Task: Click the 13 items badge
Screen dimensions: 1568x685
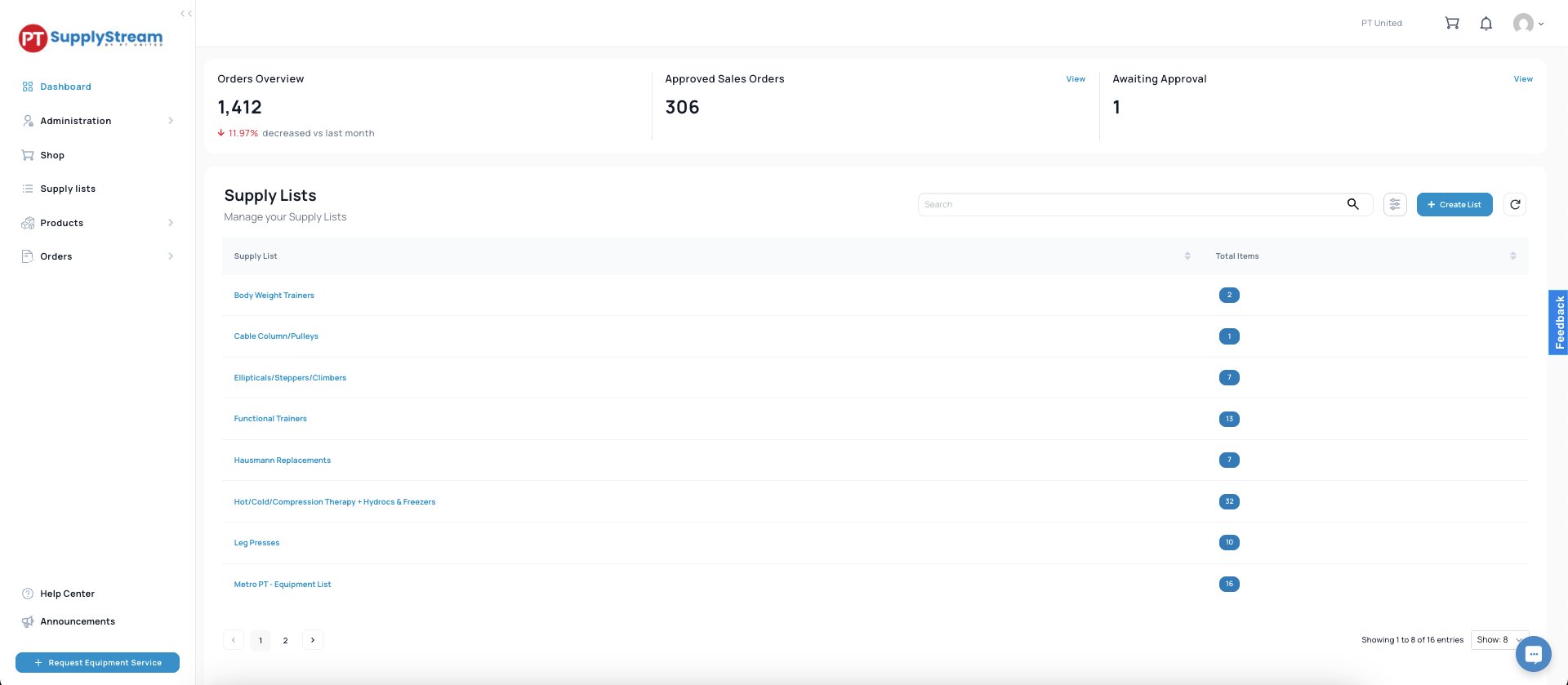Action: coord(1229,419)
